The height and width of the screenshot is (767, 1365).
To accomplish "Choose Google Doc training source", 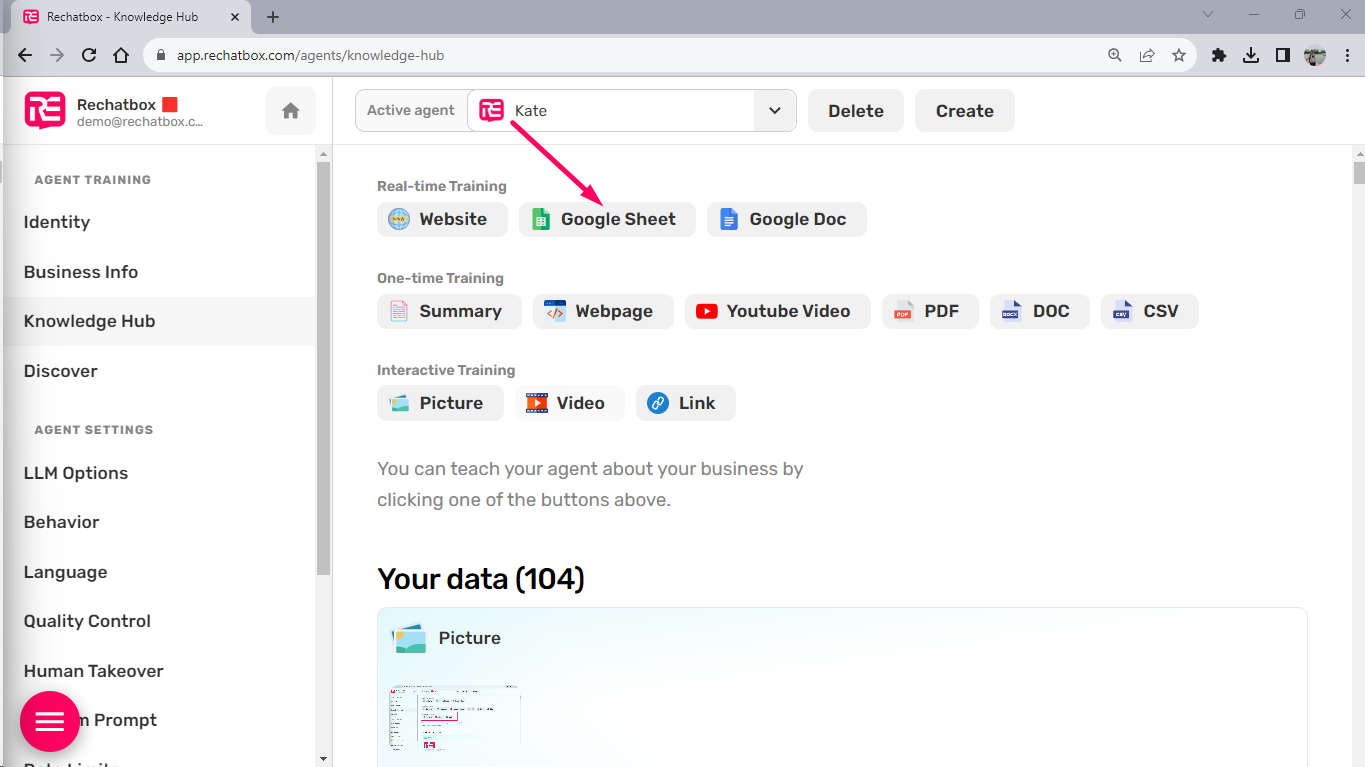I will (786, 219).
